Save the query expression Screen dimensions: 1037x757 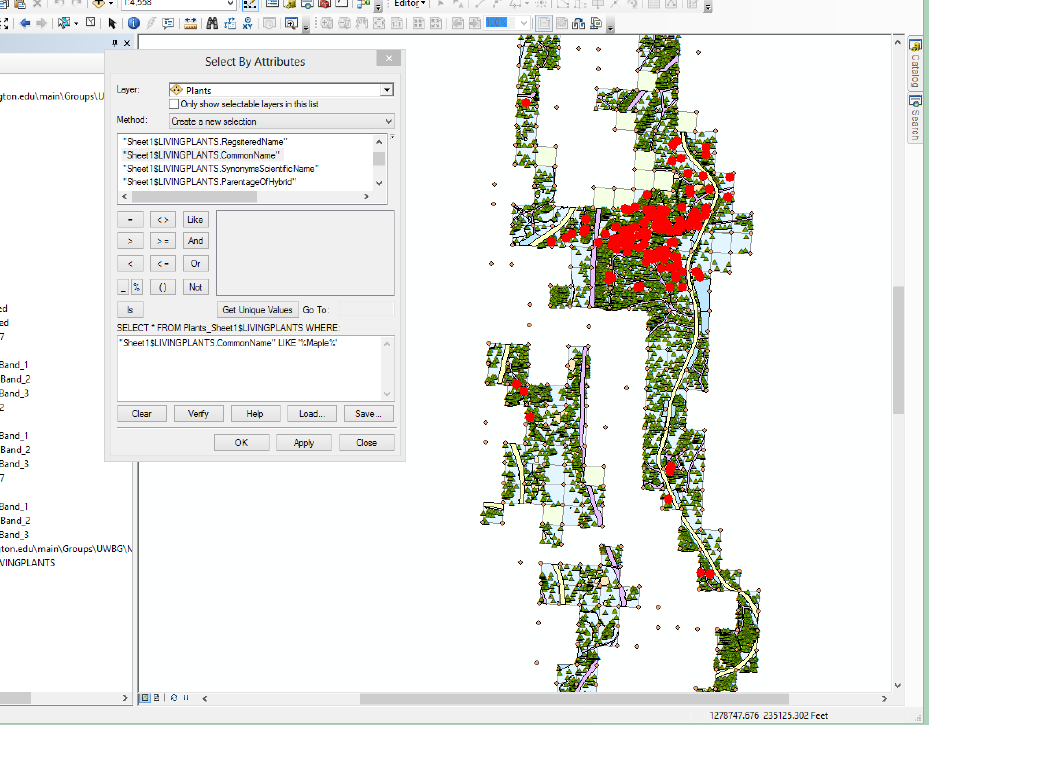(x=368, y=414)
